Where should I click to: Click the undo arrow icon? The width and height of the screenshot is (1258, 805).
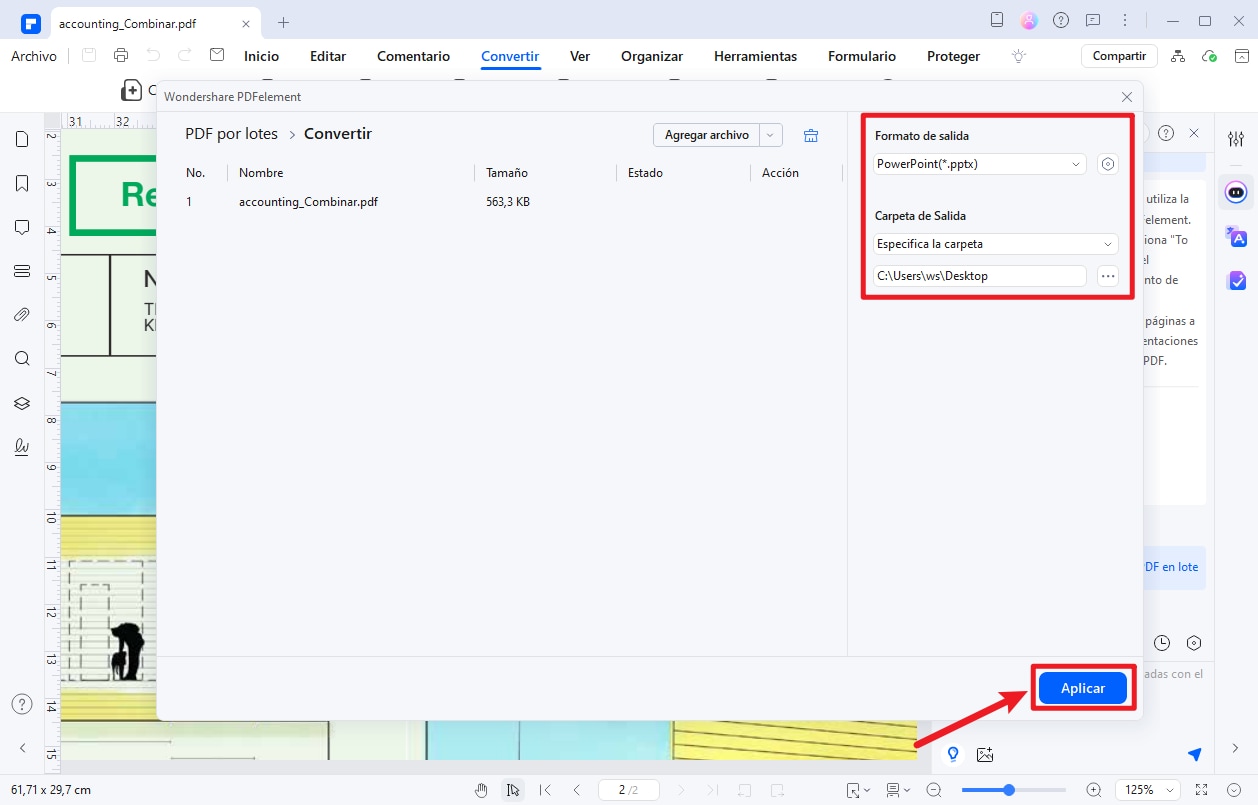tap(153, 55)
